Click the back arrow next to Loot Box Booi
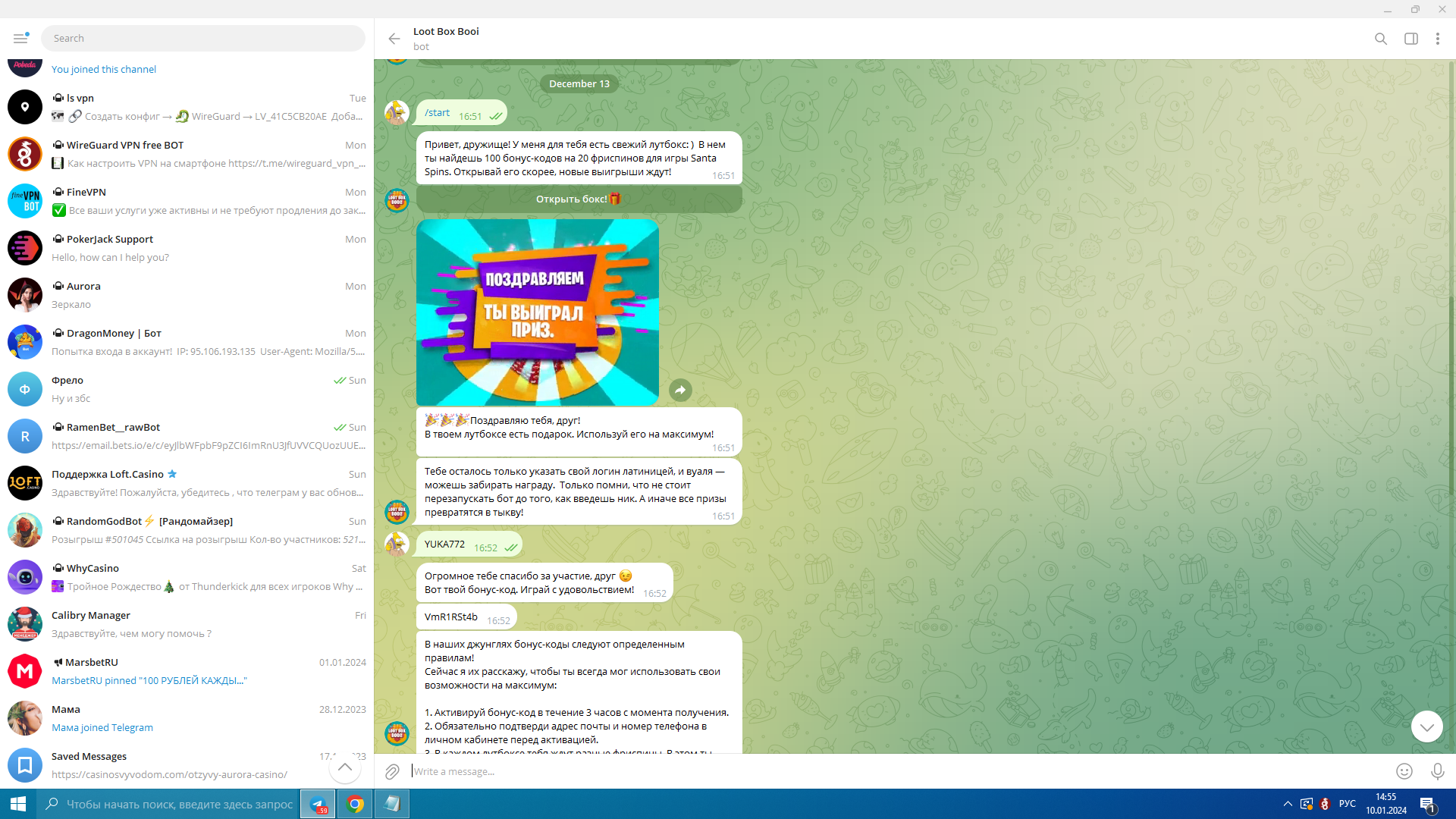Image resolution: width=1456 pixels, height=819 pixels. 394,39
